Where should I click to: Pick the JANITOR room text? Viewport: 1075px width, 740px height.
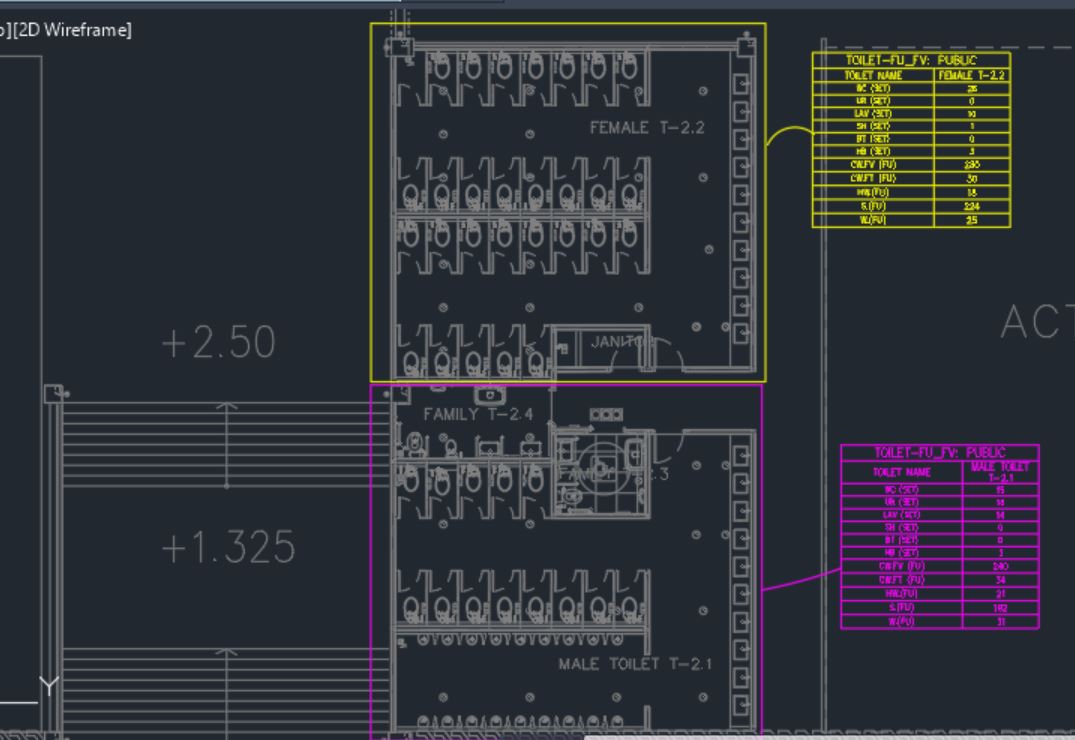click(617, 342)
